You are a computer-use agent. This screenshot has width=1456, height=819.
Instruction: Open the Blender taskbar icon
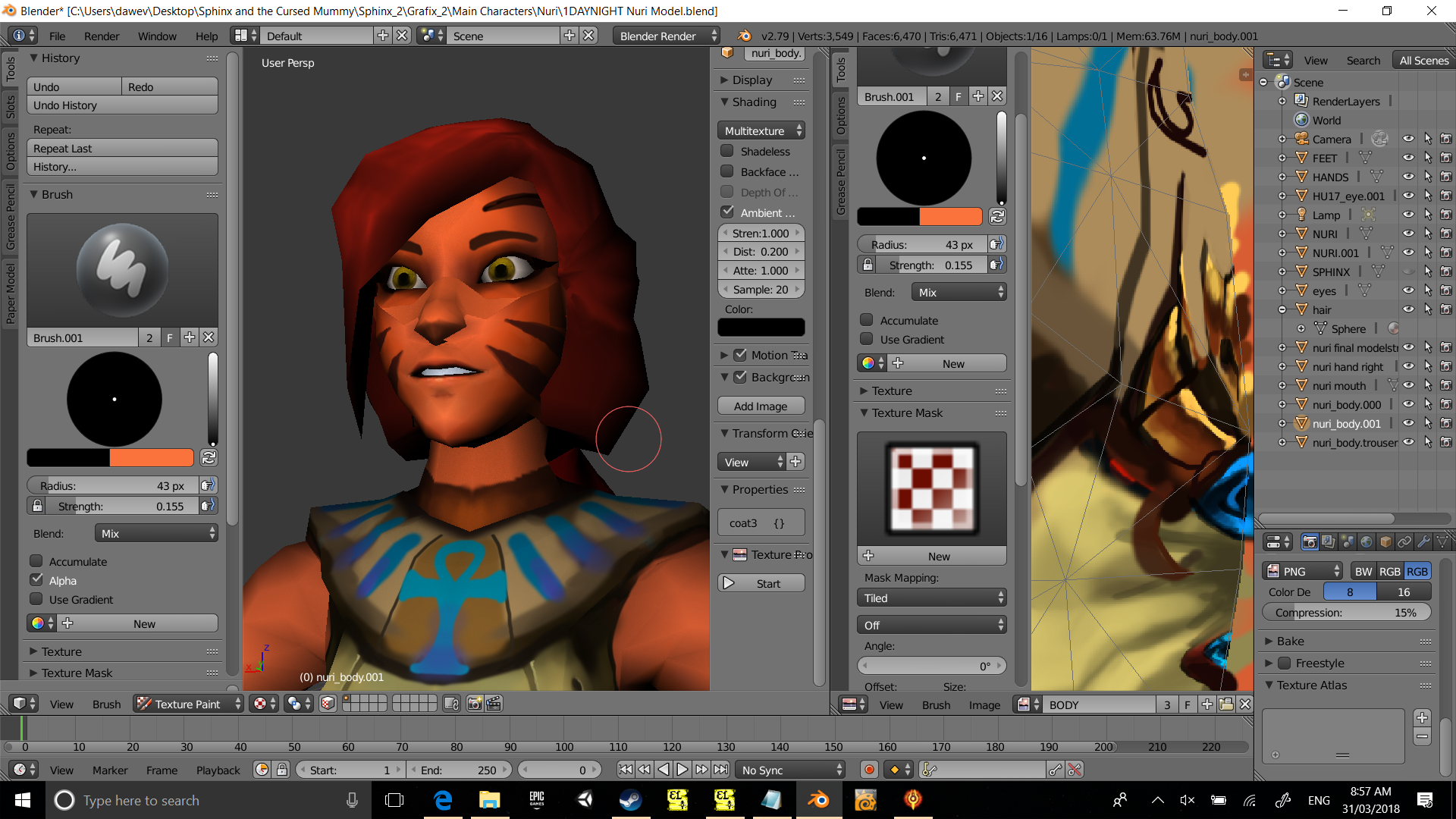tap(818, 800)
